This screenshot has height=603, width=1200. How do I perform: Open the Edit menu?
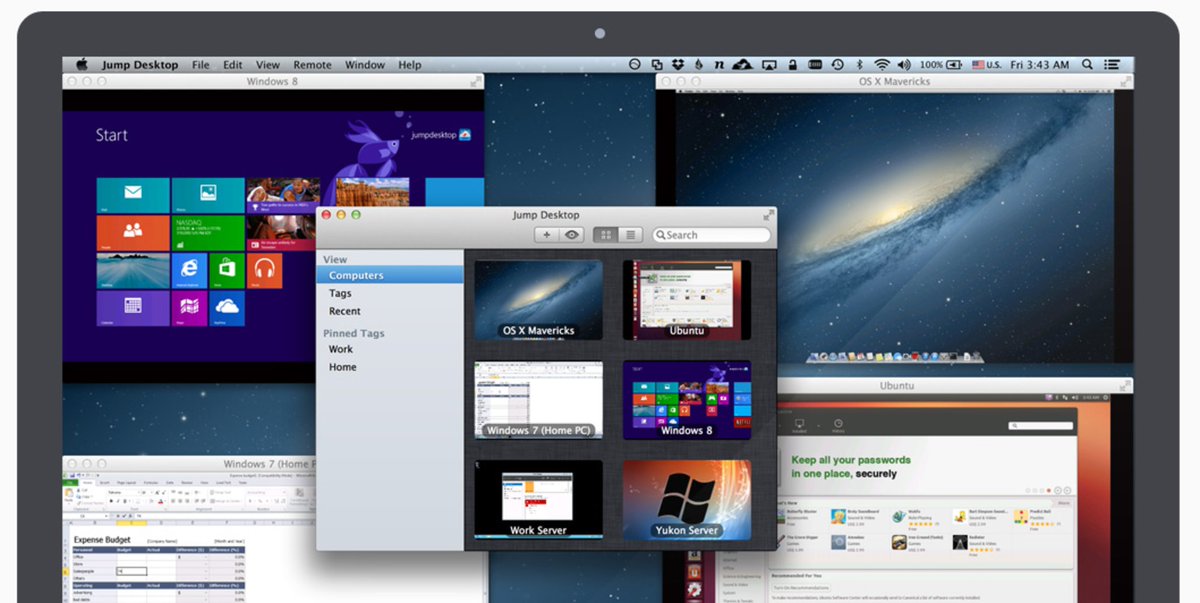233,65
